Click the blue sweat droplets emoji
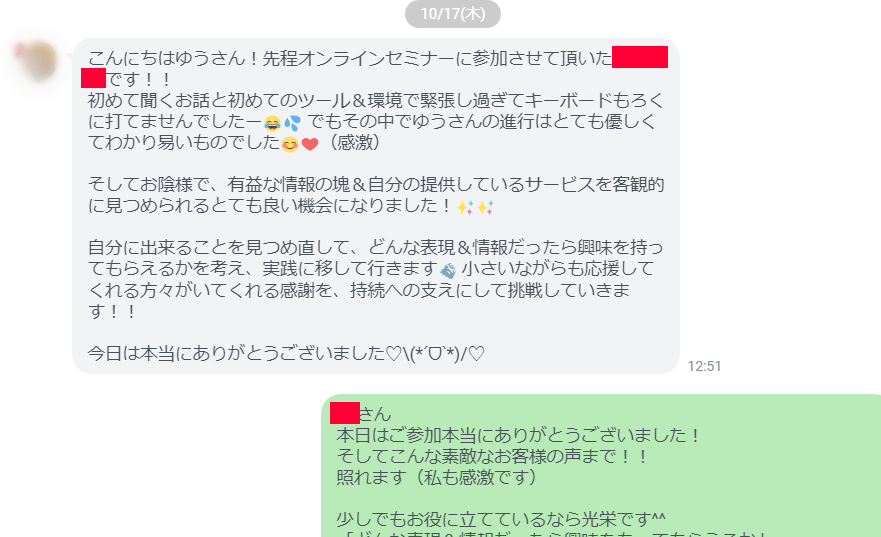Viewport: 881px width, 537px height. pyautogui.click(x=292, y=122)
